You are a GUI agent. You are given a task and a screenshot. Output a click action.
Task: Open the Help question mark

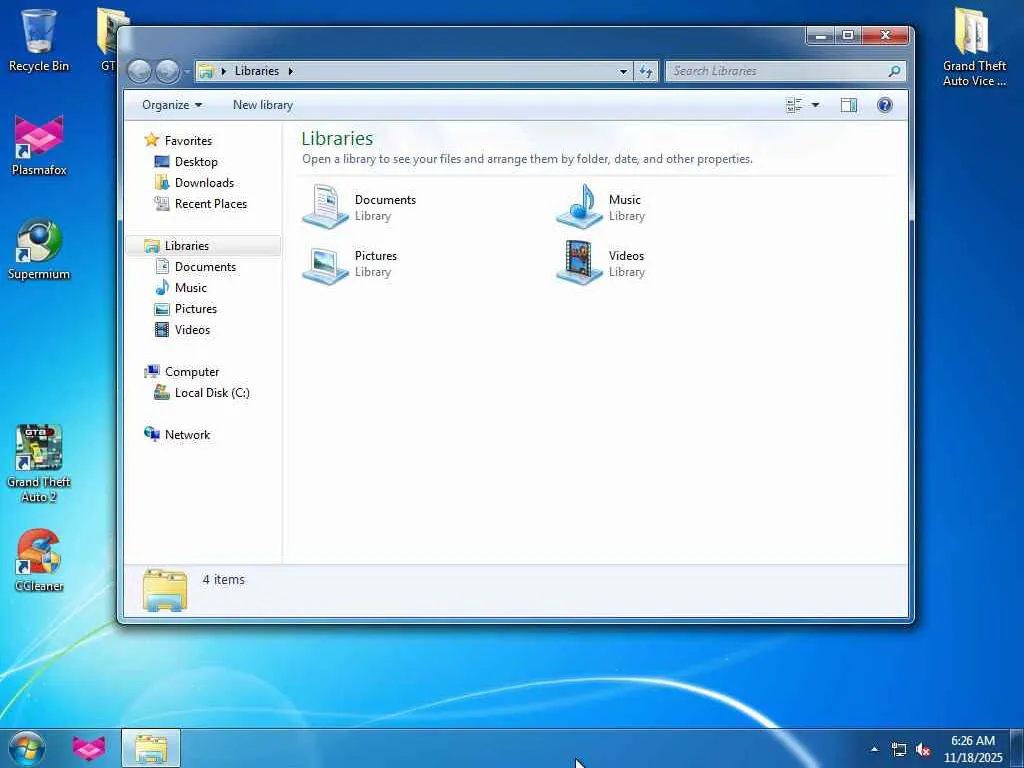pos(884,105)
